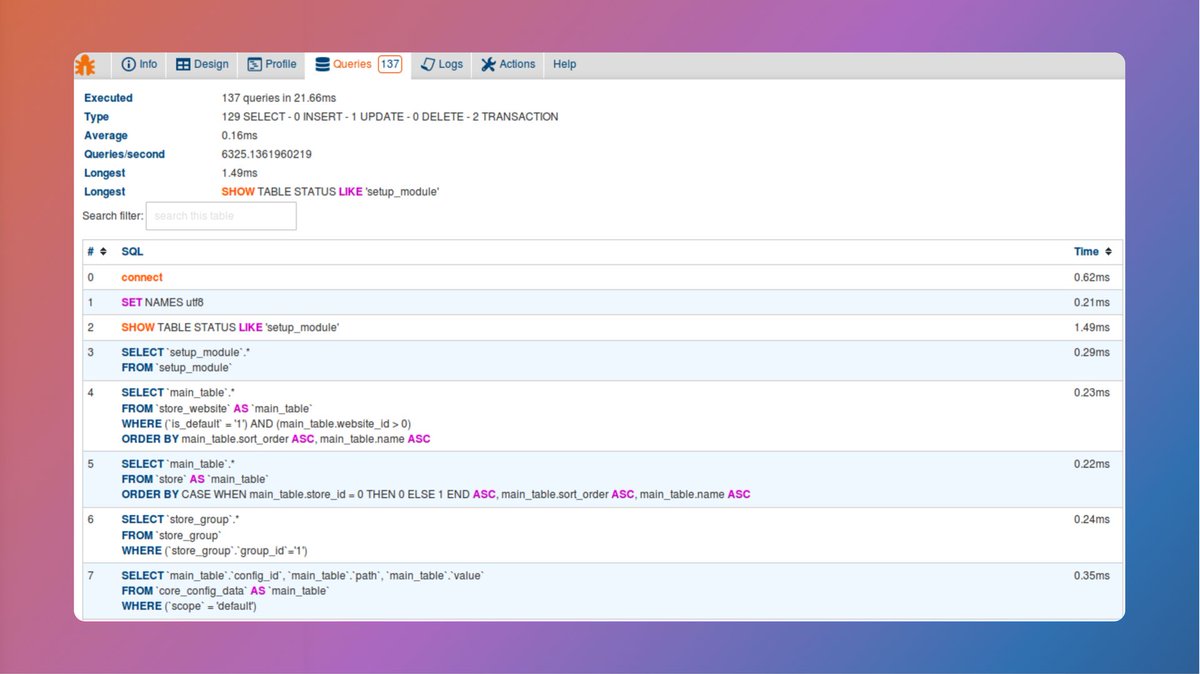This screenshot has width=1200, height=674.
Task: Click the 0.62ms time cell
Action: point(1091,277)
